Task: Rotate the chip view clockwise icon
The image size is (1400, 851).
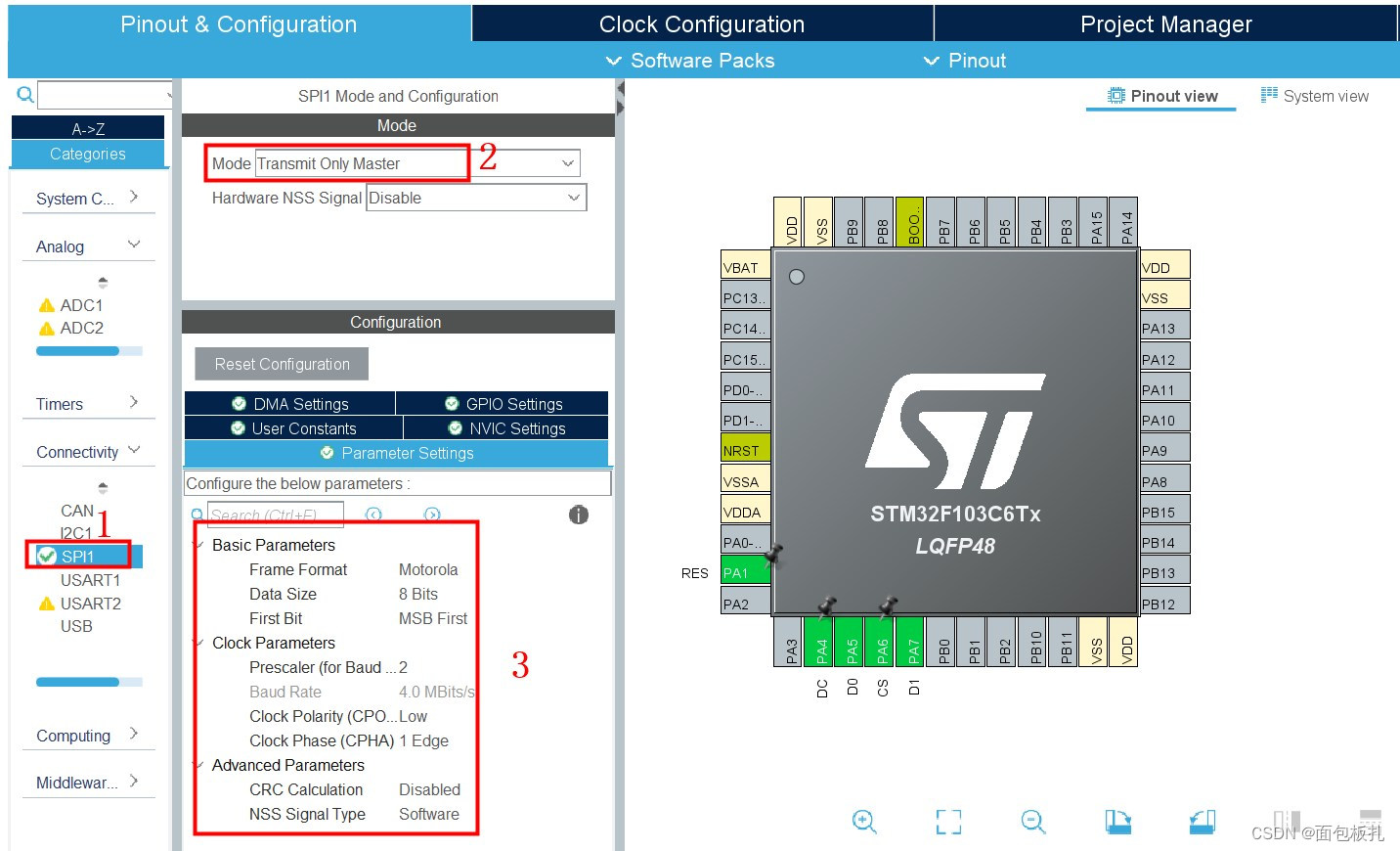Action: pos(1117,822)
